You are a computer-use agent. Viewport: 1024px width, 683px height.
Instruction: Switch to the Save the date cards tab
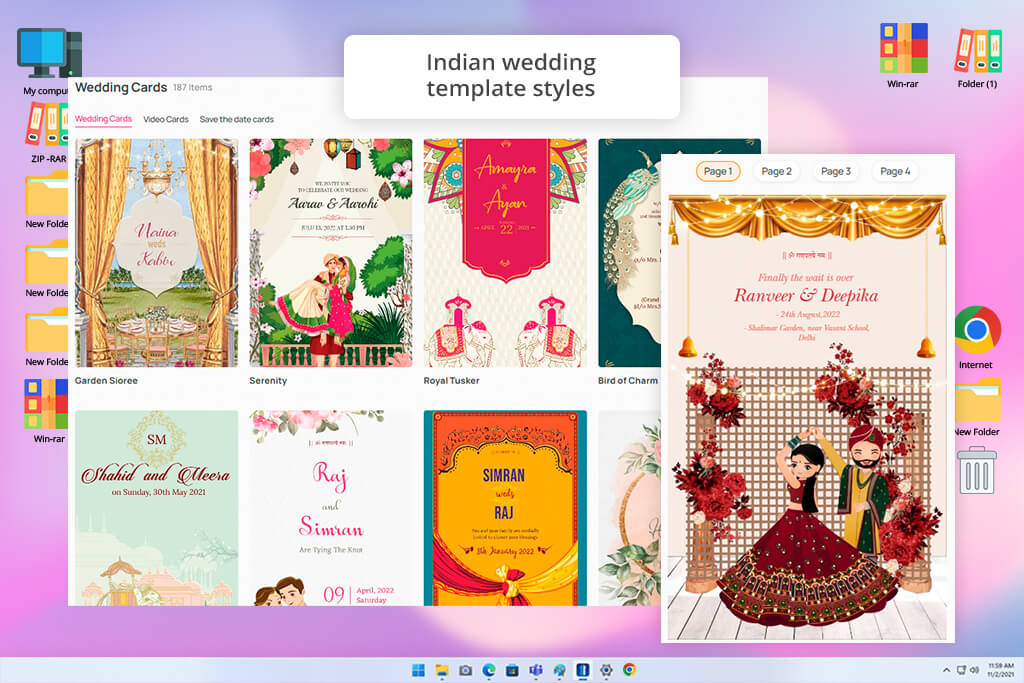point(236,119)
